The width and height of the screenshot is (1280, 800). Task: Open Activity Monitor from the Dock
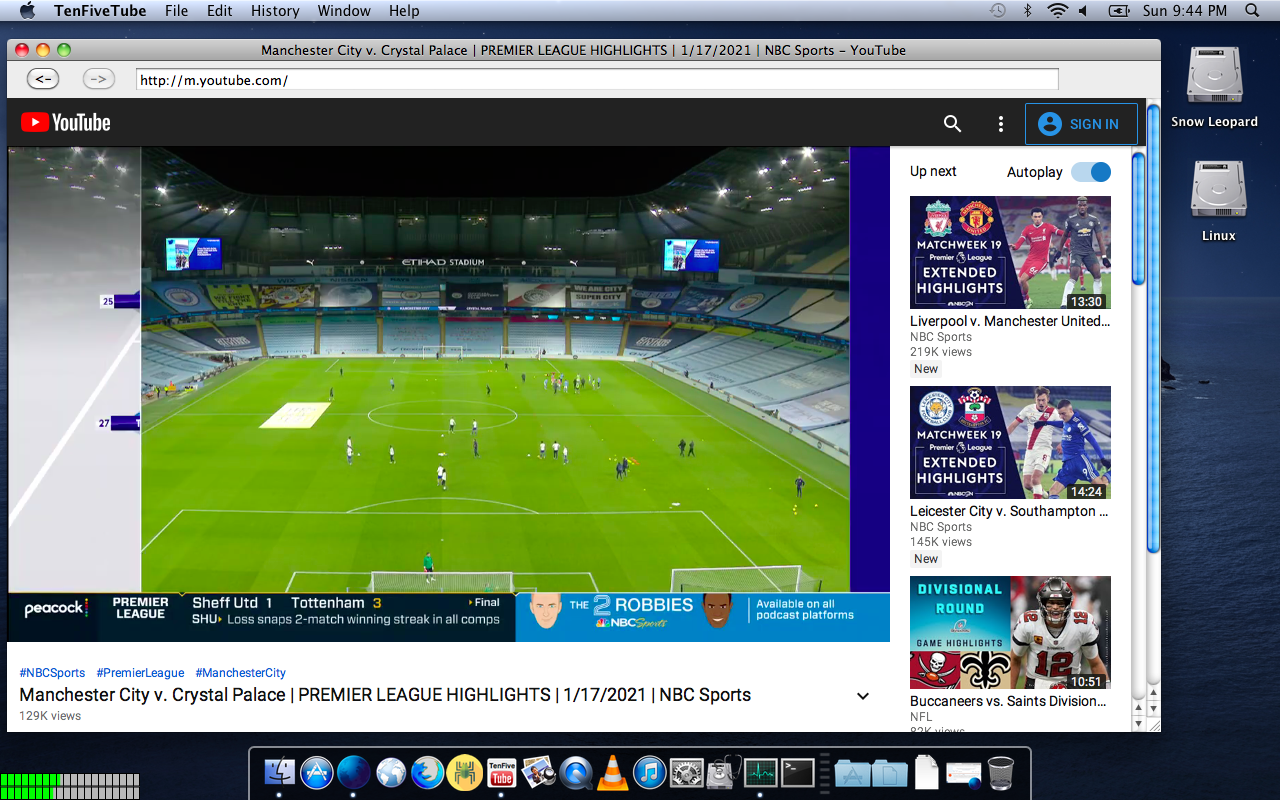[760, 772]
